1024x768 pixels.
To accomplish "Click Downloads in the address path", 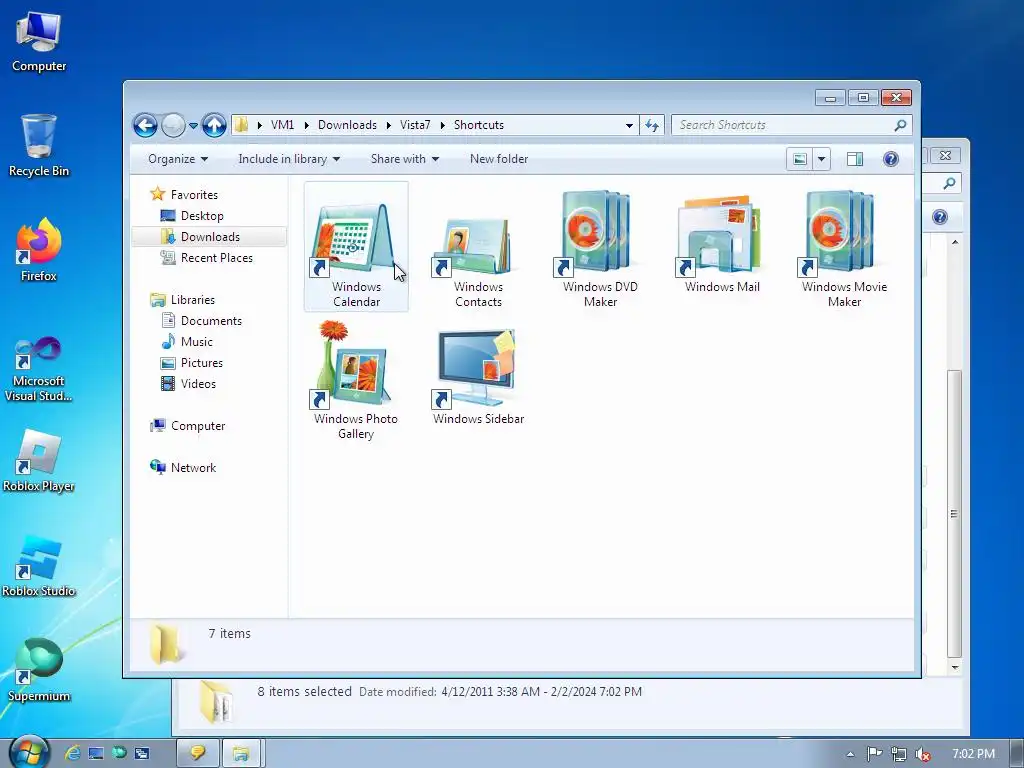I will point(347,125).
